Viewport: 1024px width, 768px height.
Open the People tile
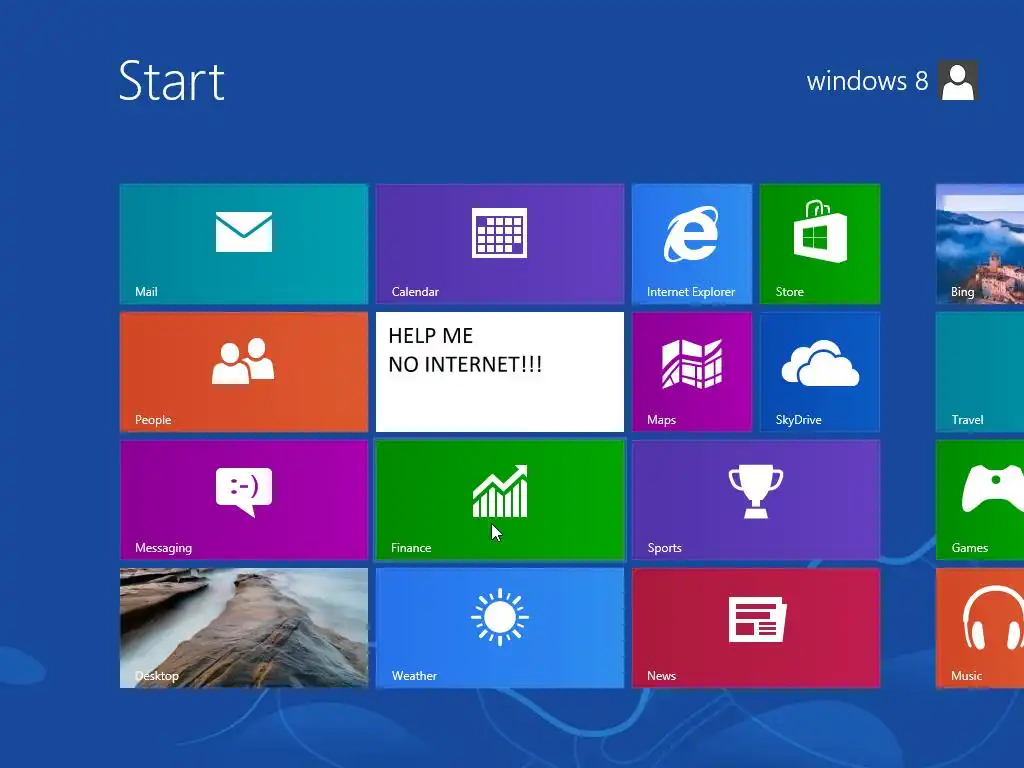244,372
